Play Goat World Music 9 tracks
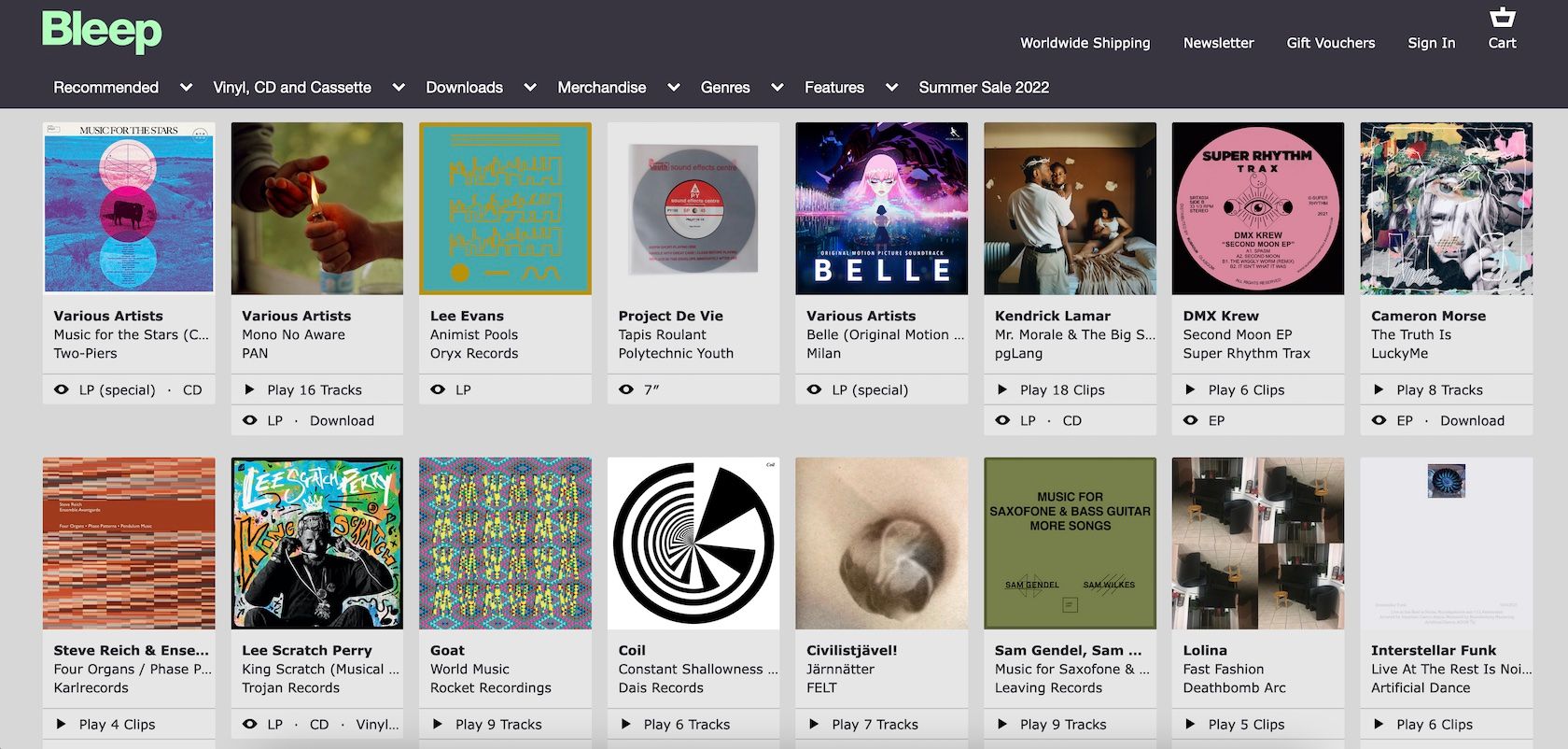The image size is (1568, 749). 498,724
